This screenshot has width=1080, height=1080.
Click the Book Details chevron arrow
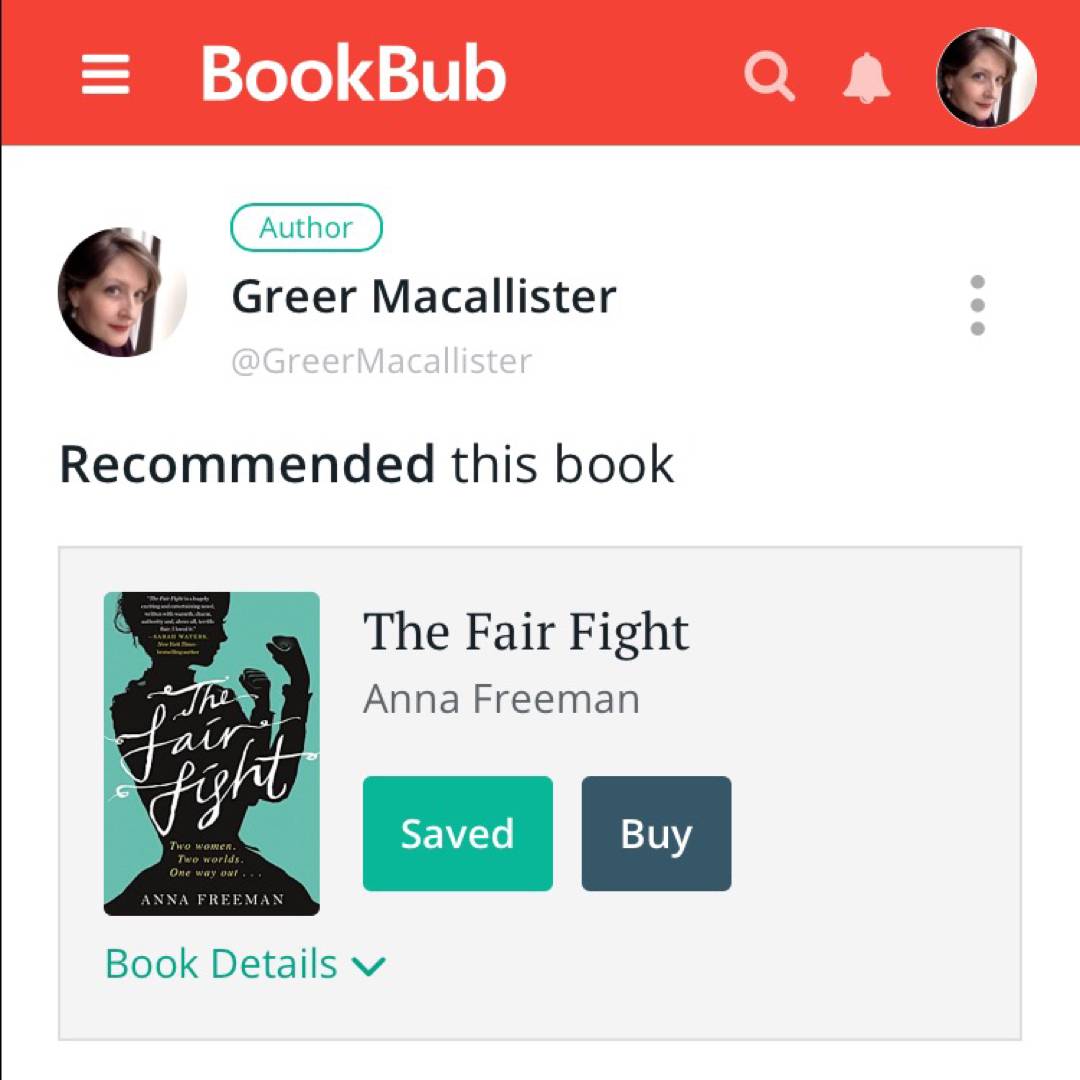pos(368,966)
